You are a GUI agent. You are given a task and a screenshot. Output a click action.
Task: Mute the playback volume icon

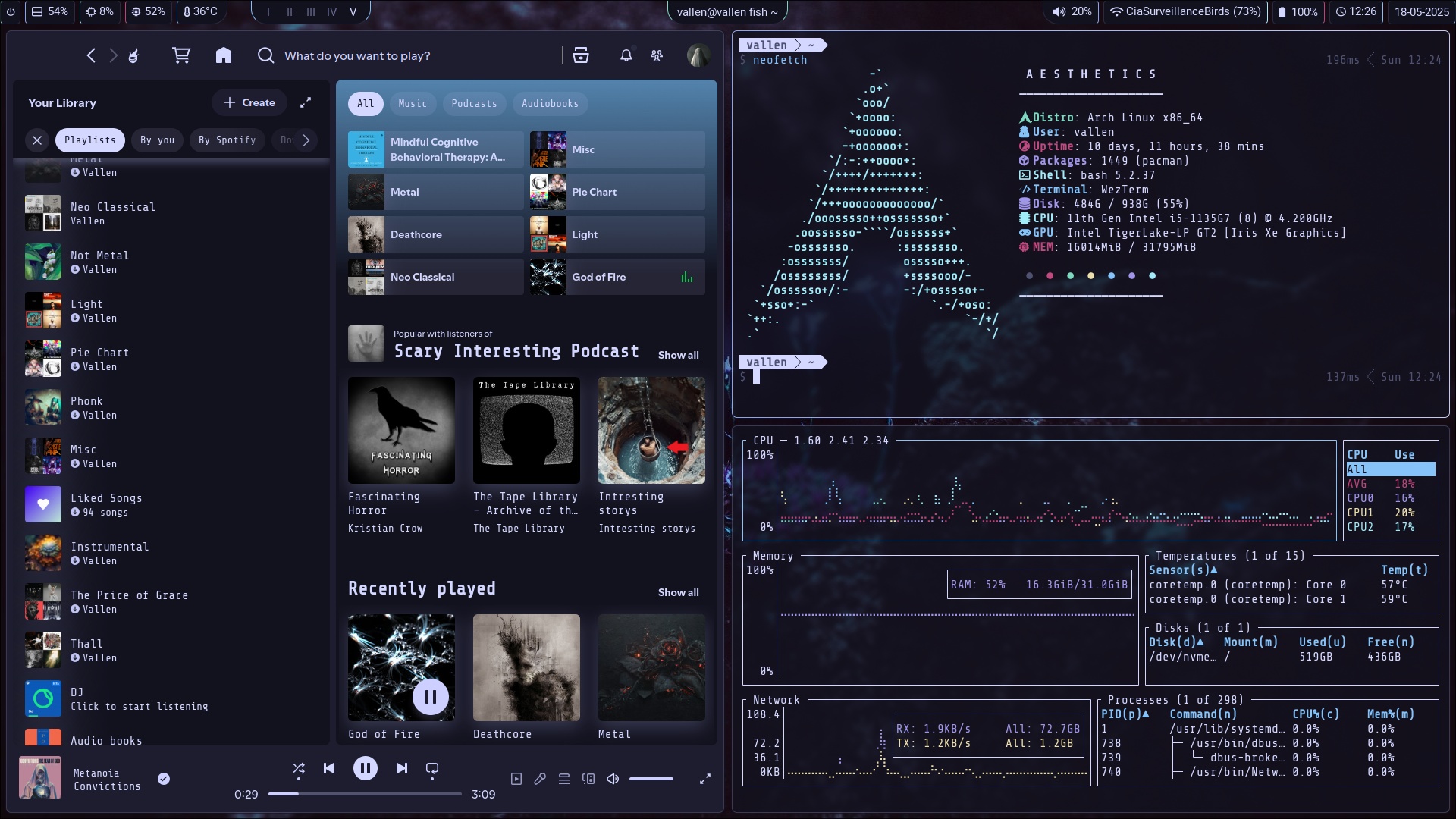click(613, 778)
